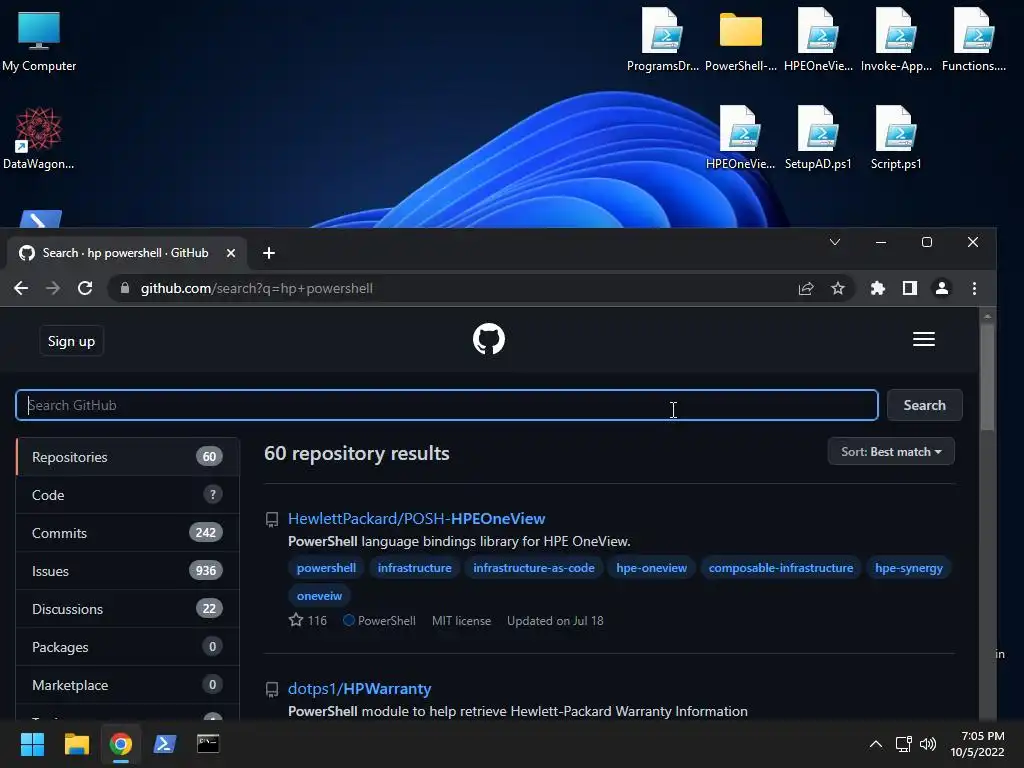The height and width of the screenshot is (768, 1024).
Task: Select Script.ps1 file on desktop
Action: click(896, 138)
